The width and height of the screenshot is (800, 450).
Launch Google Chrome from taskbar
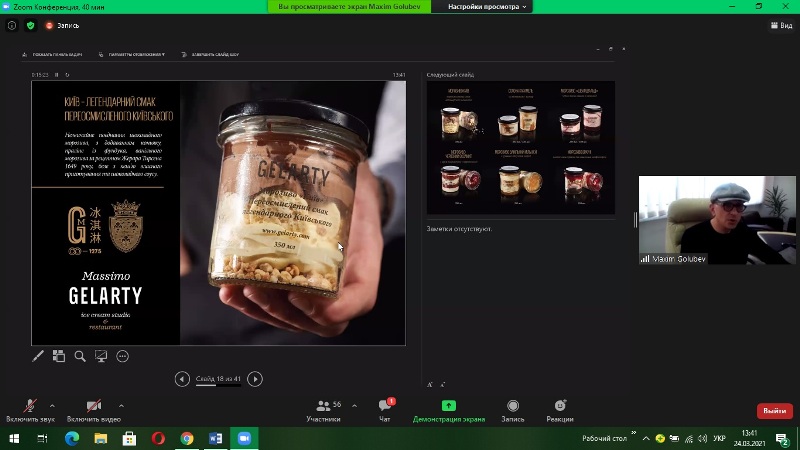click(x=187, y=438)
